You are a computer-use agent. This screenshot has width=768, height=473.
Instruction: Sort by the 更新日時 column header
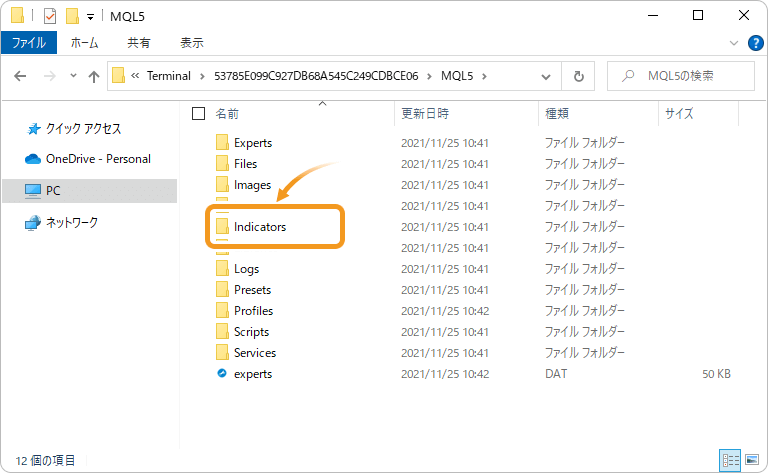pyautogui.click(x=425, y=114)
